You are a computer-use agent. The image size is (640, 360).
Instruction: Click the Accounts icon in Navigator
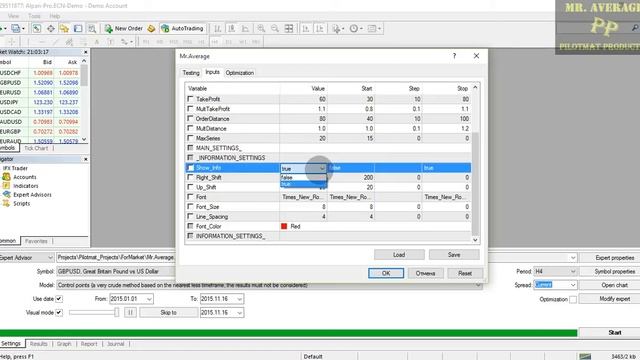tap(7, 177)
